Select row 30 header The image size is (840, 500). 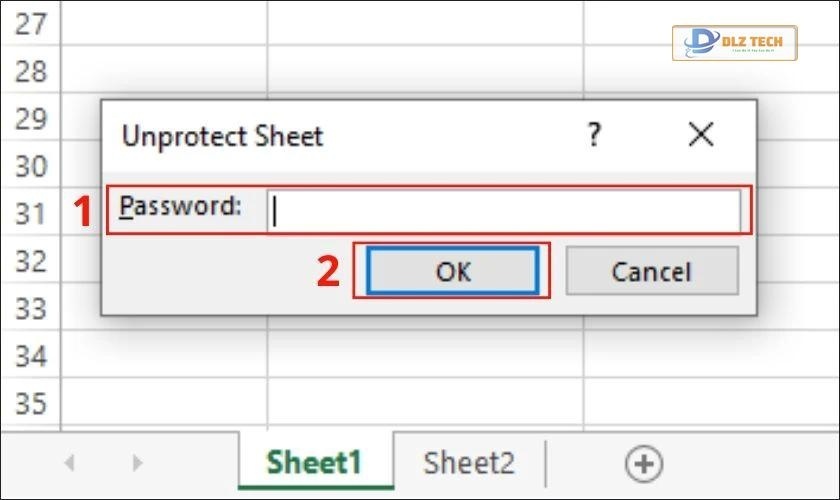[x=31, y=166]
